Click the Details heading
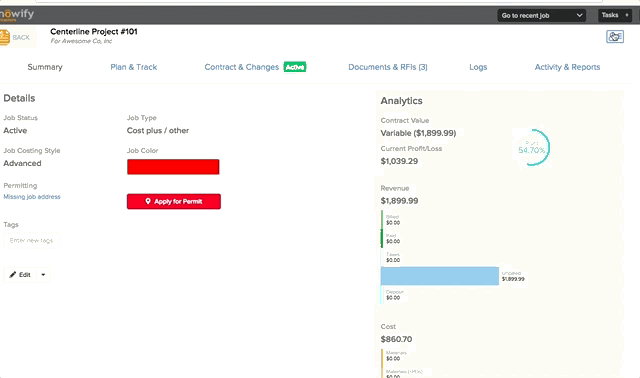The image size is (640, 378). (x=19, y=98)
